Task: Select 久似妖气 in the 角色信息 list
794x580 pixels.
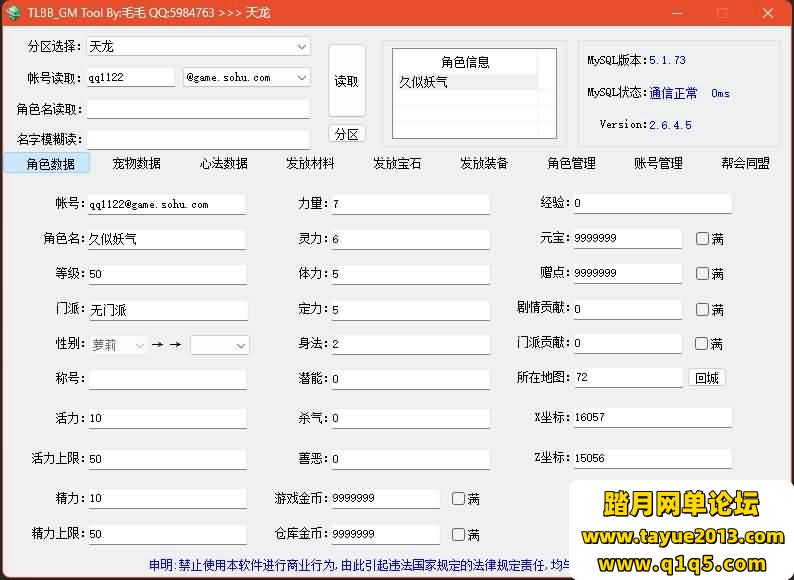Action: (465, 82)
